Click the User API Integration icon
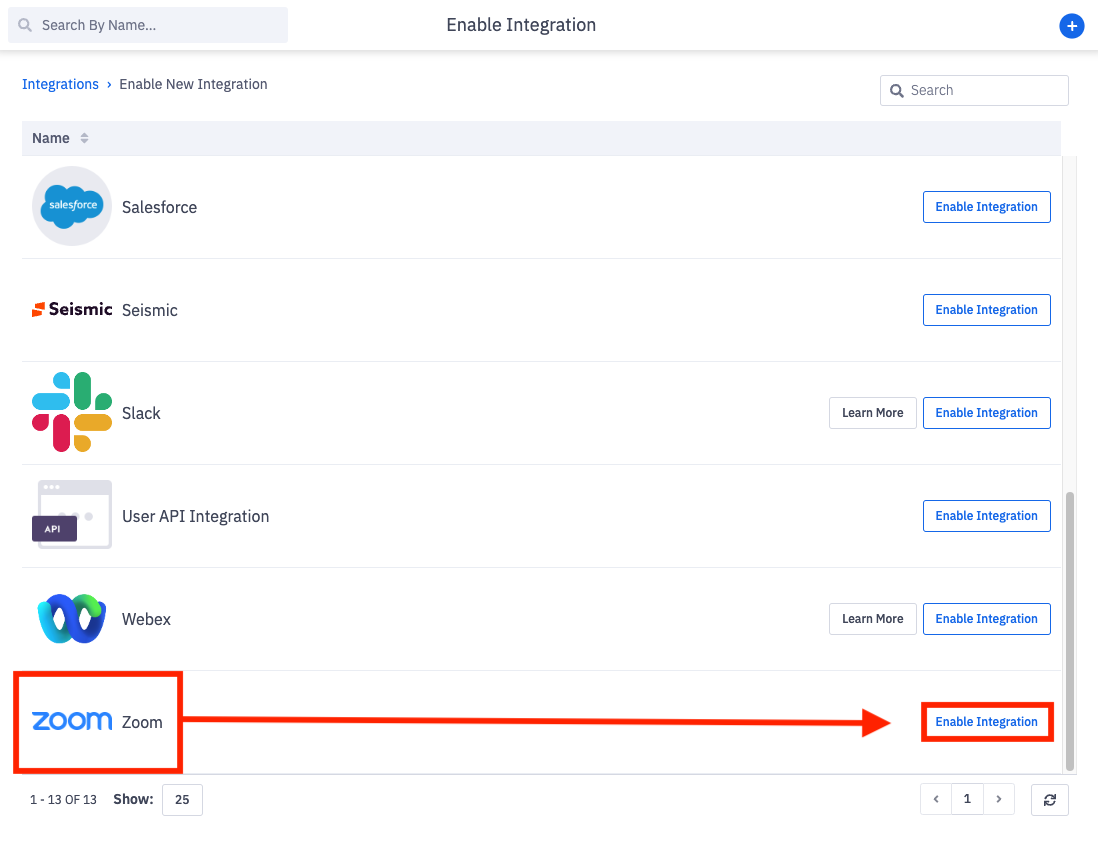 point(72,515)
